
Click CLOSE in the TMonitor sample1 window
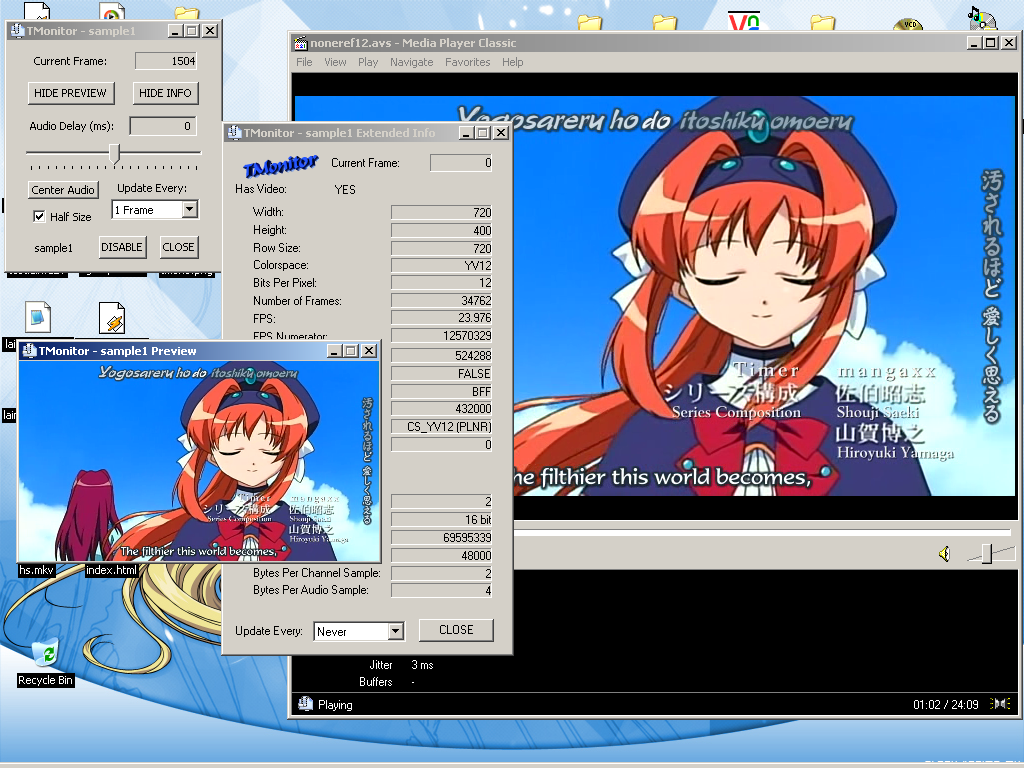click(x=178, y=247)
